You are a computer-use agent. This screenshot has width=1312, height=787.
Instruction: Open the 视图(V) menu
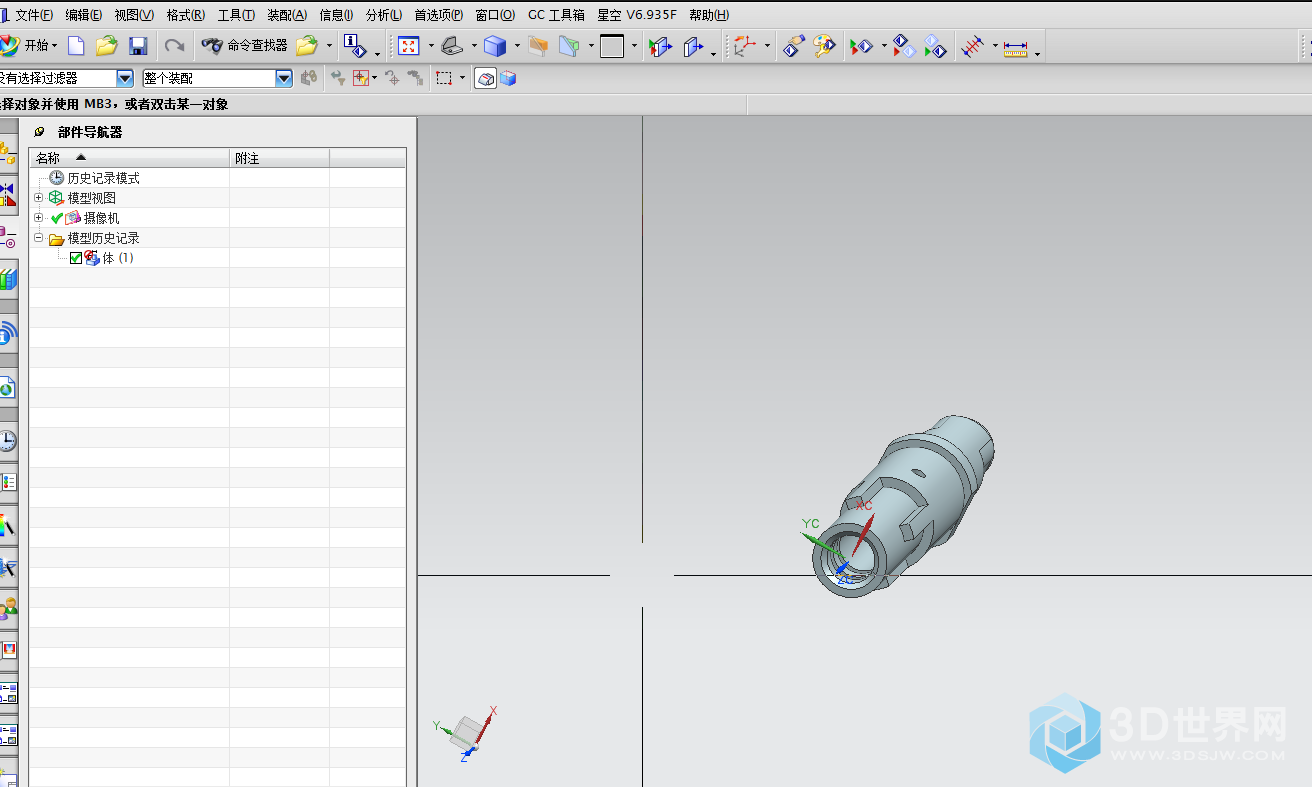[x=134, y=15]
